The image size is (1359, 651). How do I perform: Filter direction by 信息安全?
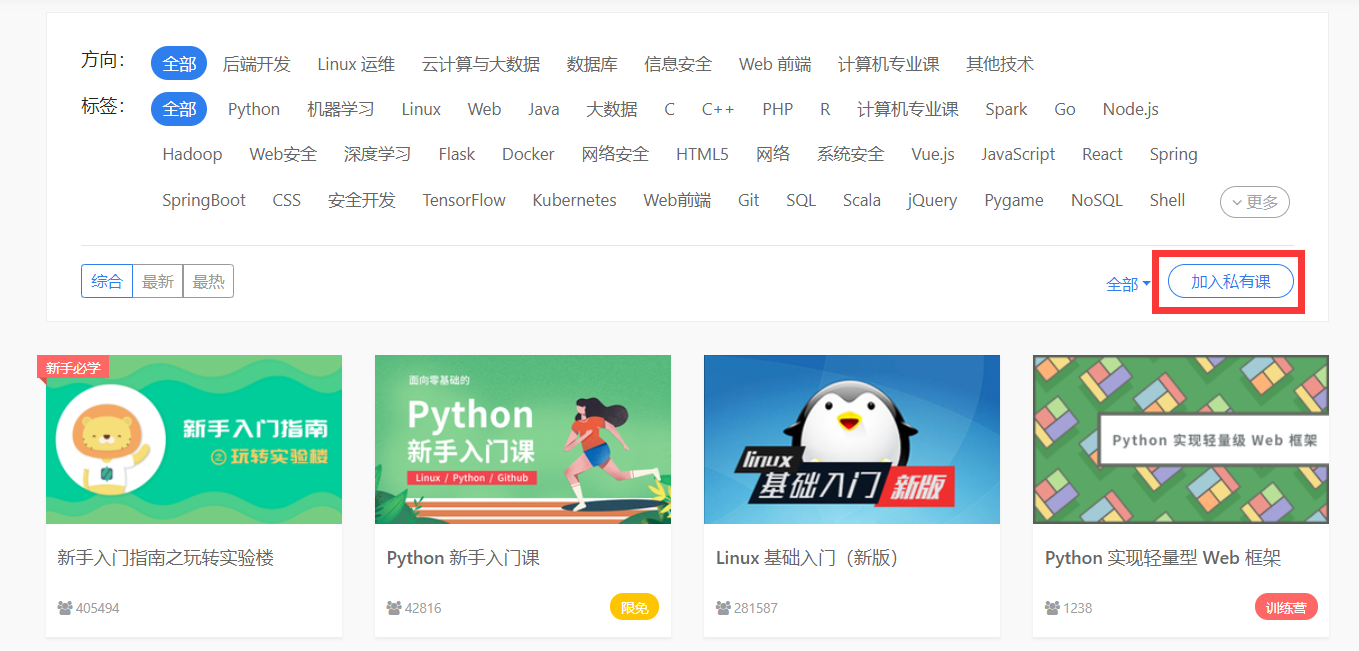[x=678, y=64]
